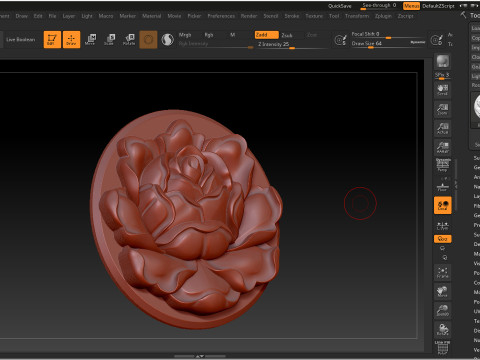Image resolution: width=480 pixels, height=360 pixels.
Task: Open the Layer menu
Action: [69, 16]
